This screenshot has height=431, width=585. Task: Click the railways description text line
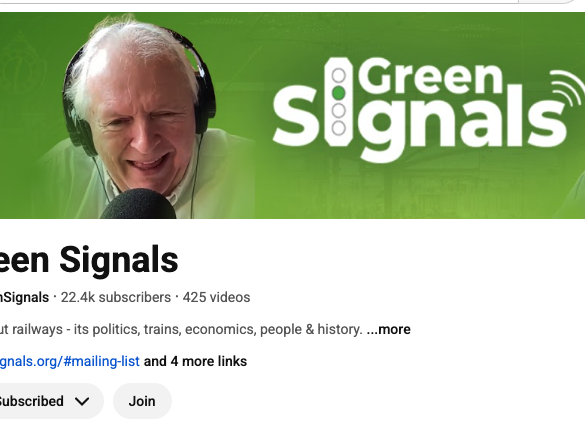181,329
